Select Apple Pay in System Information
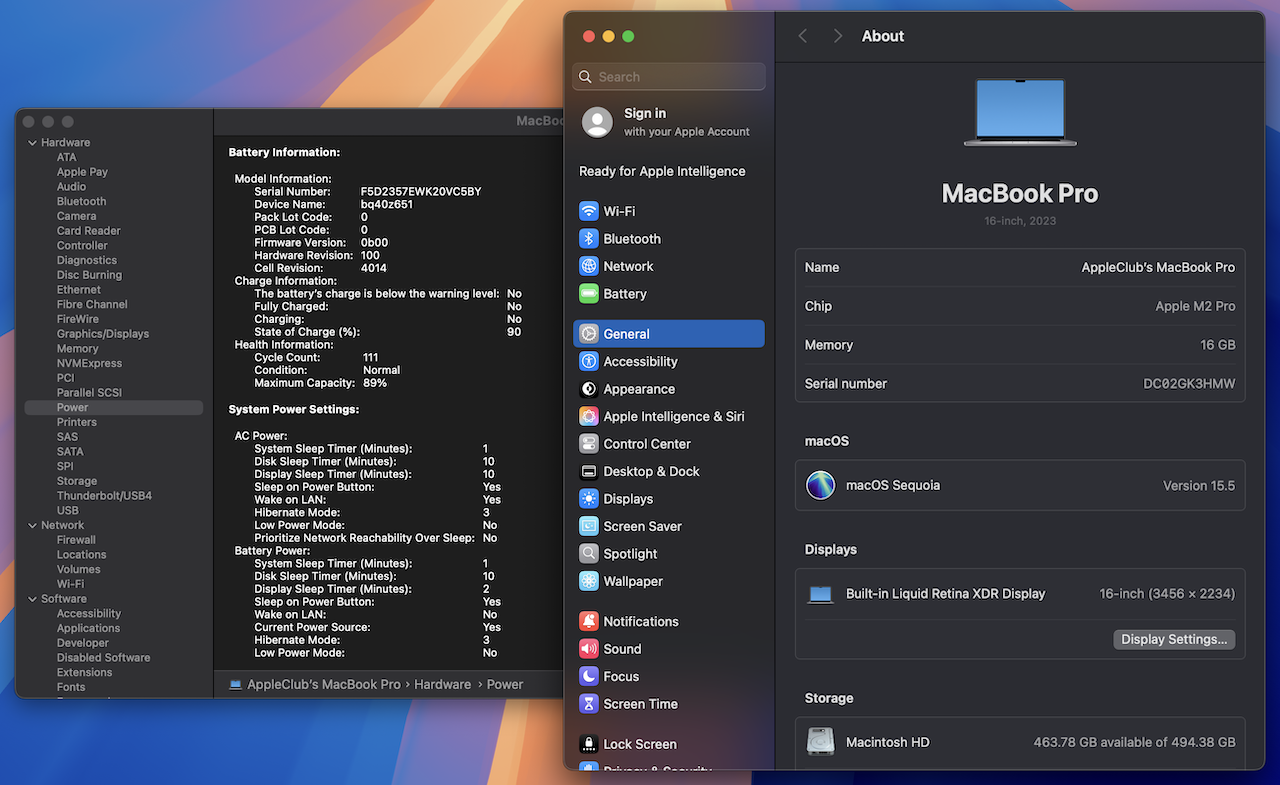Viewport: 1280px width, 785px height. tap(82, 172)
